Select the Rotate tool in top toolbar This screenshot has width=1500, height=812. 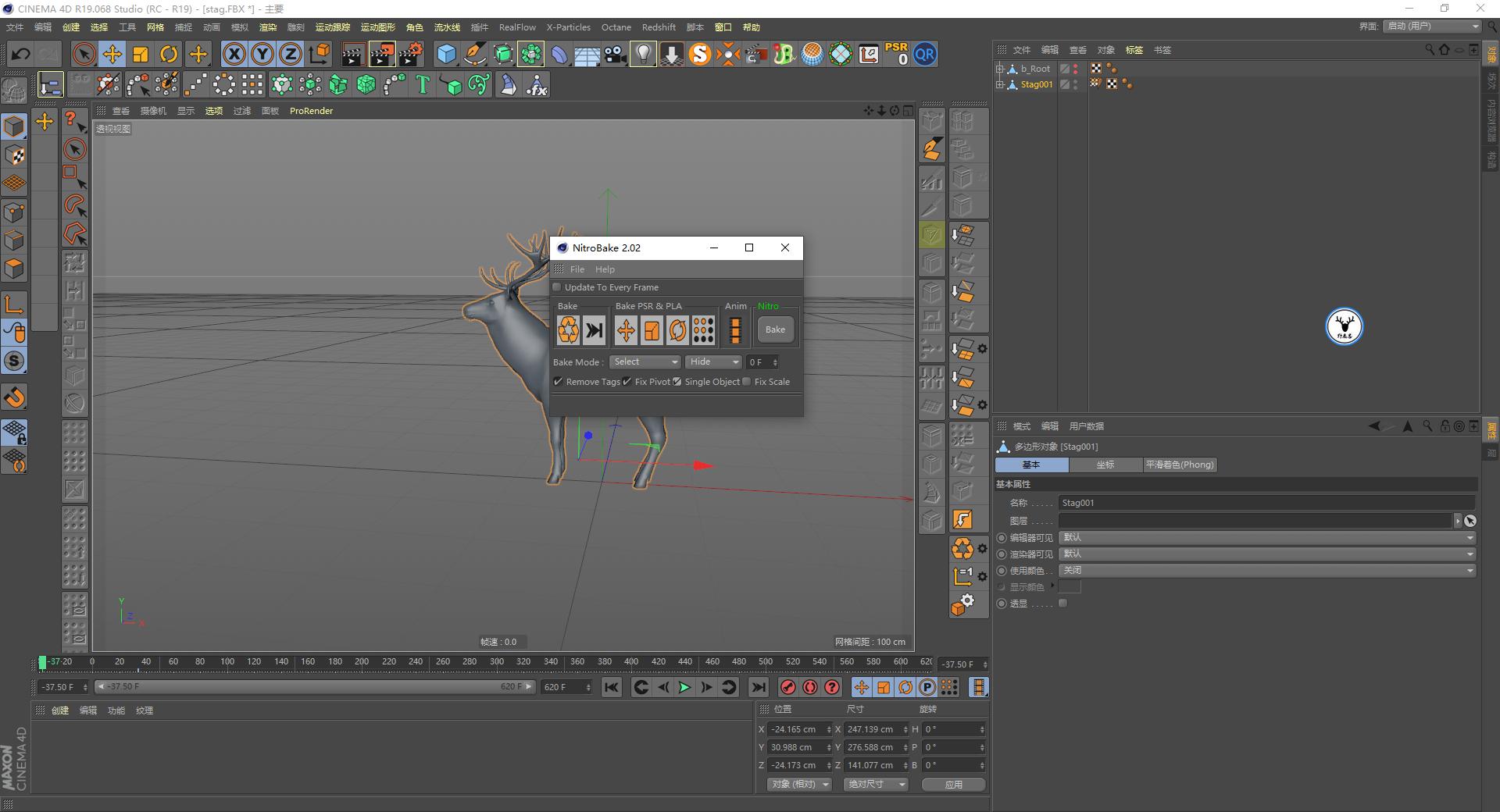(169, 54)
